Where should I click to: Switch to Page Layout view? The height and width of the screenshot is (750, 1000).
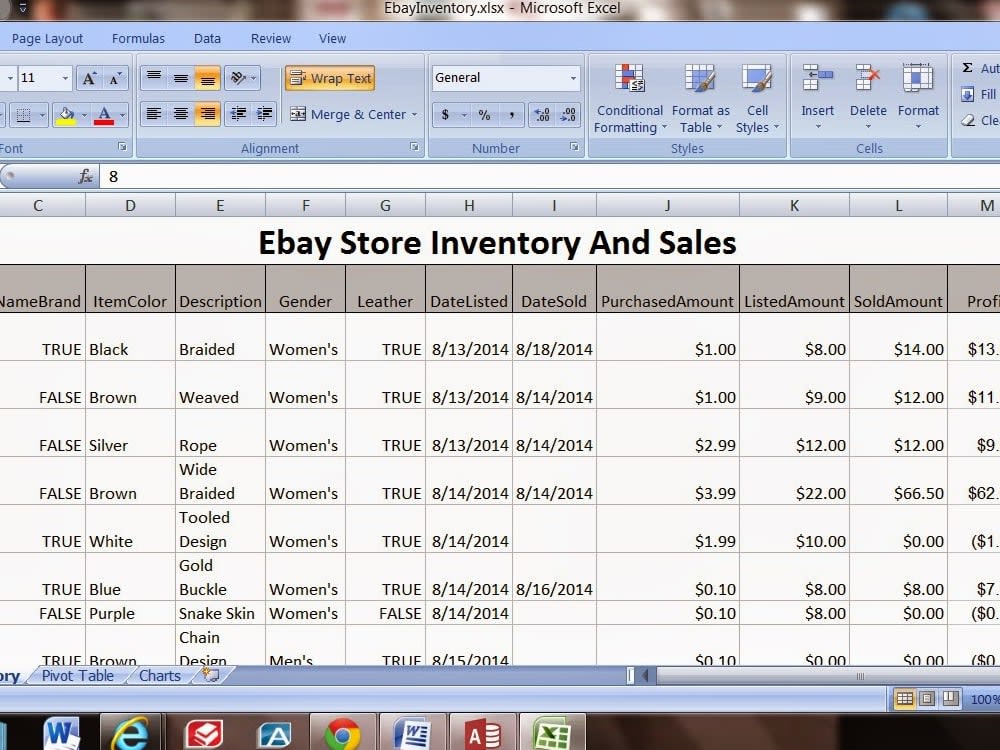coord(927,698)
